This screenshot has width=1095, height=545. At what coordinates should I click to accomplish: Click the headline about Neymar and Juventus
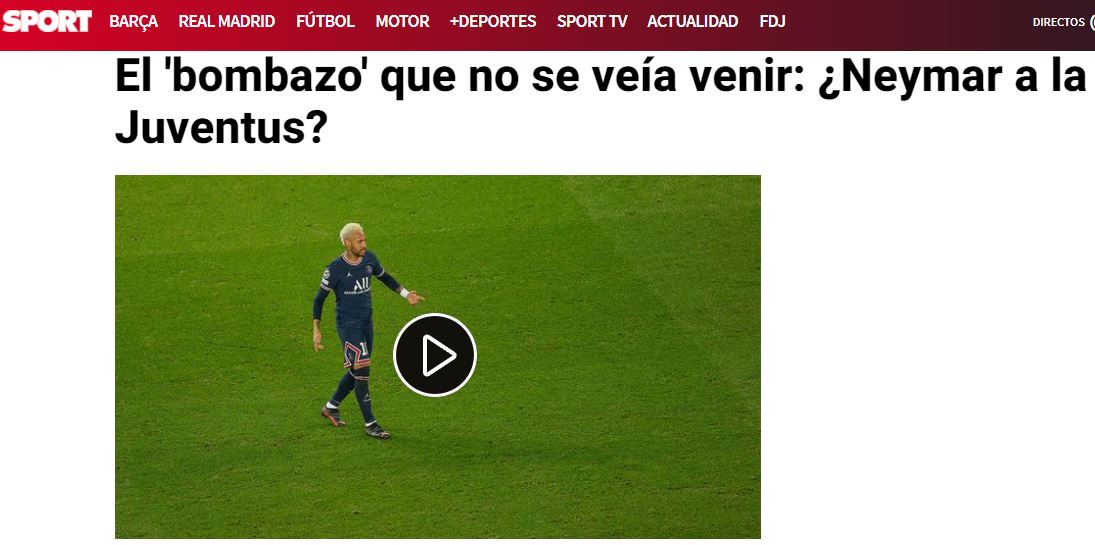click(601, 102)
